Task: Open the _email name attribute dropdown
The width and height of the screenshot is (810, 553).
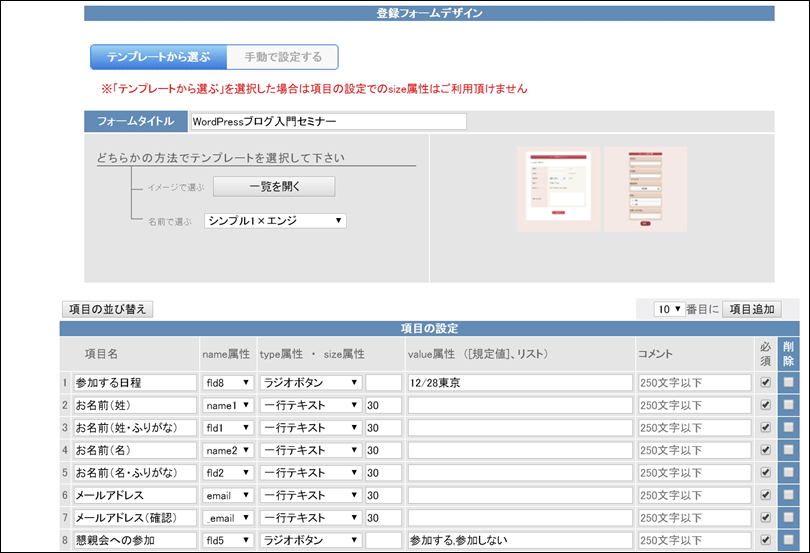Action: (228, 517)
